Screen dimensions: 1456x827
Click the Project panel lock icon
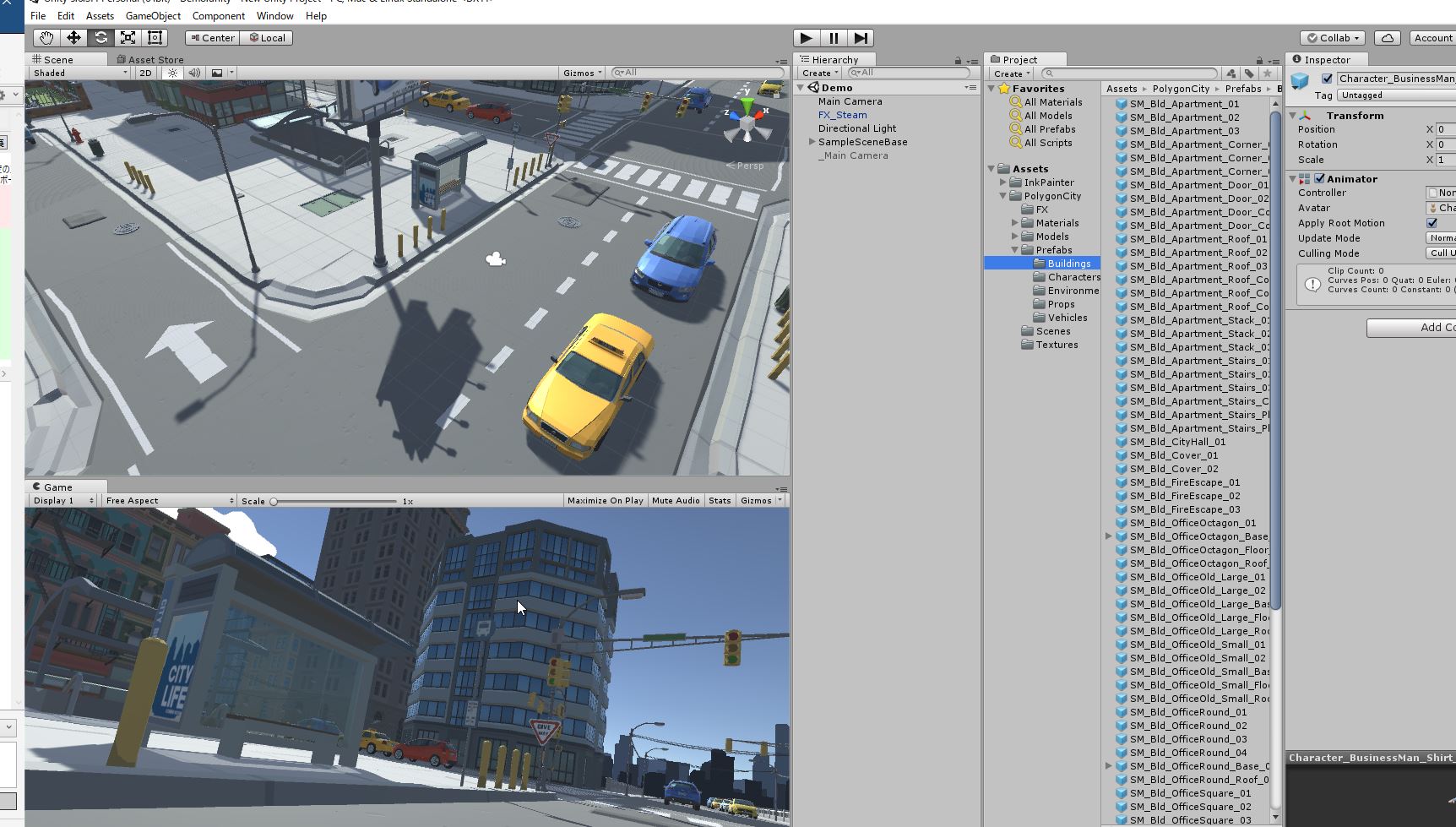[x=1259, y=61]
